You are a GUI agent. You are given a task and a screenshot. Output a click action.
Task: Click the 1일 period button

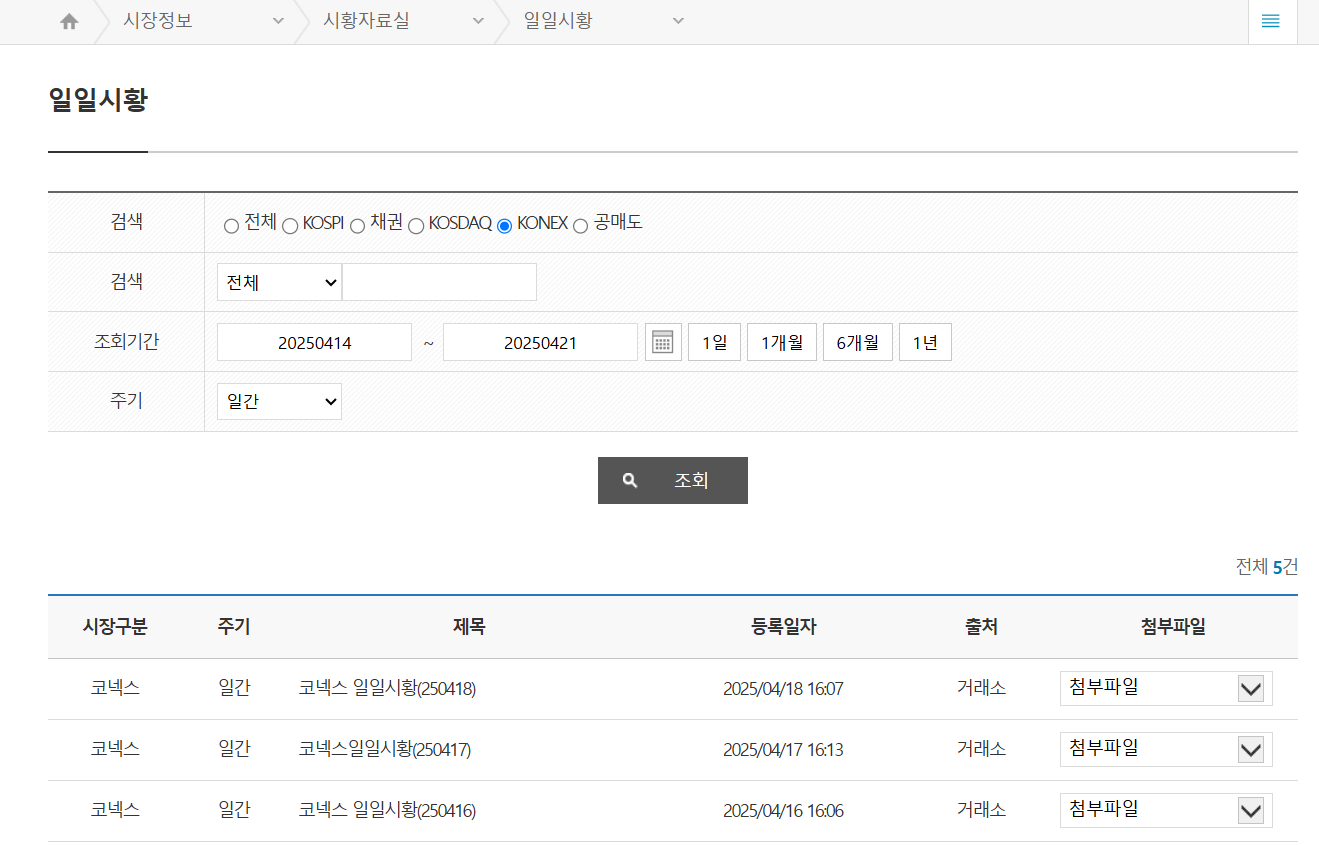tap(713, 341)
